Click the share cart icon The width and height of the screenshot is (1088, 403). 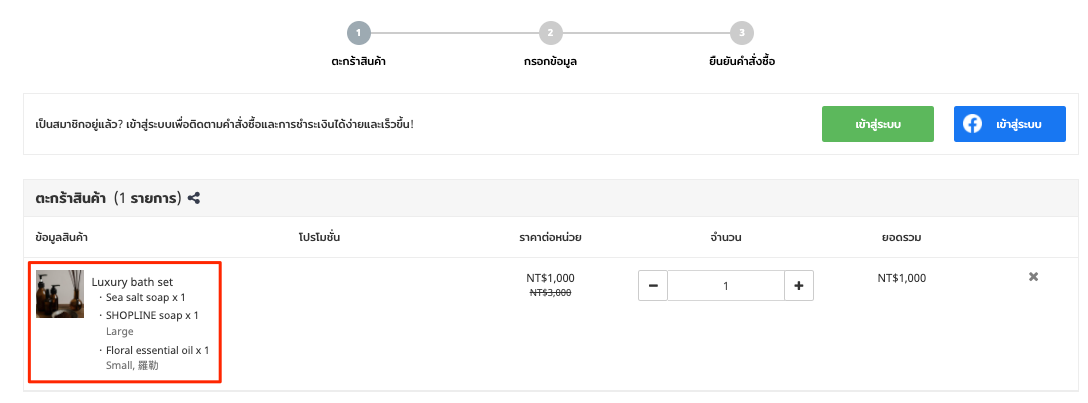pos(194,198)
